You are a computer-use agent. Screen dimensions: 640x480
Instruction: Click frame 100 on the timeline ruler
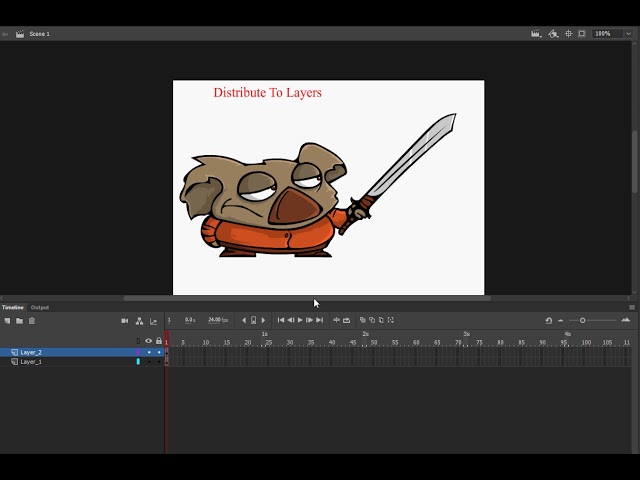(586, 342)
